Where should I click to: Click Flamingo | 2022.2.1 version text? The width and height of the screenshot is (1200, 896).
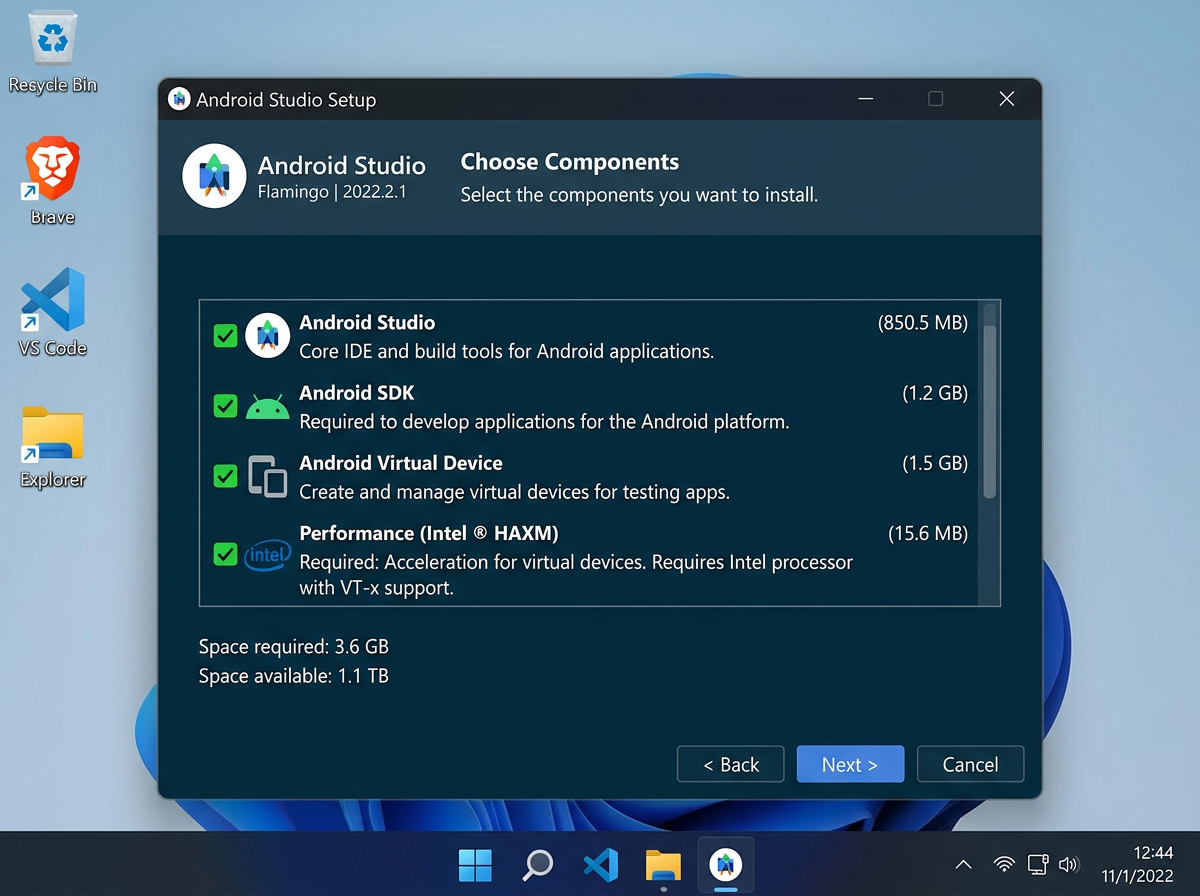pos(332,192)
